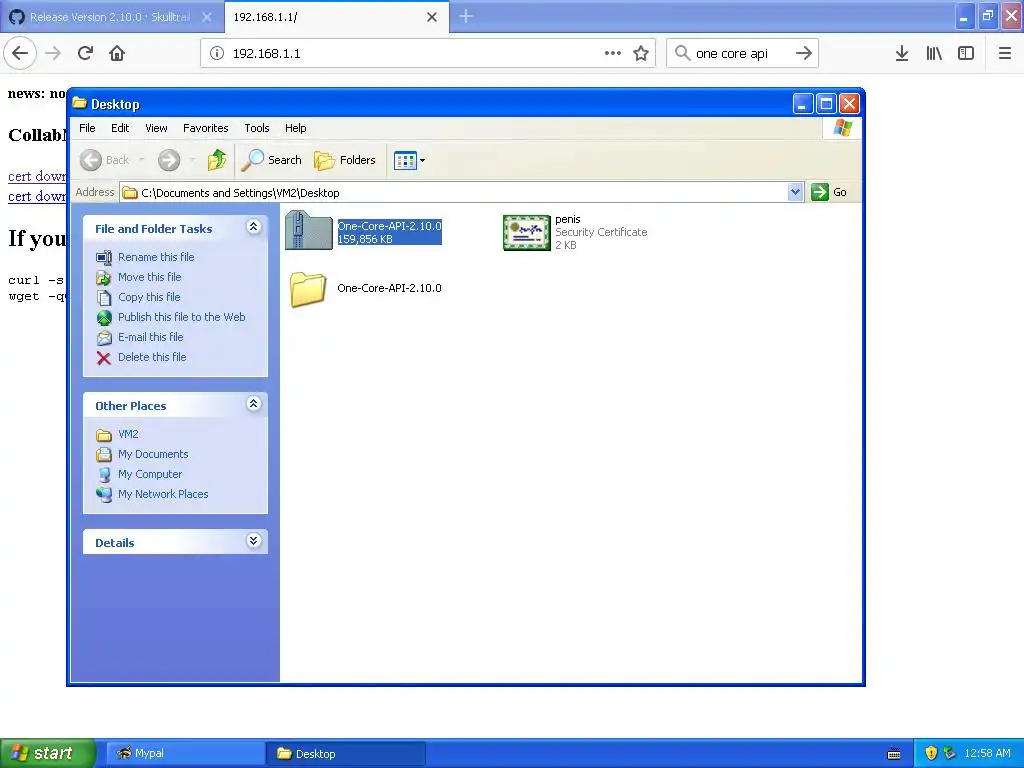Open VM2 in Other Places

(128, 434)
